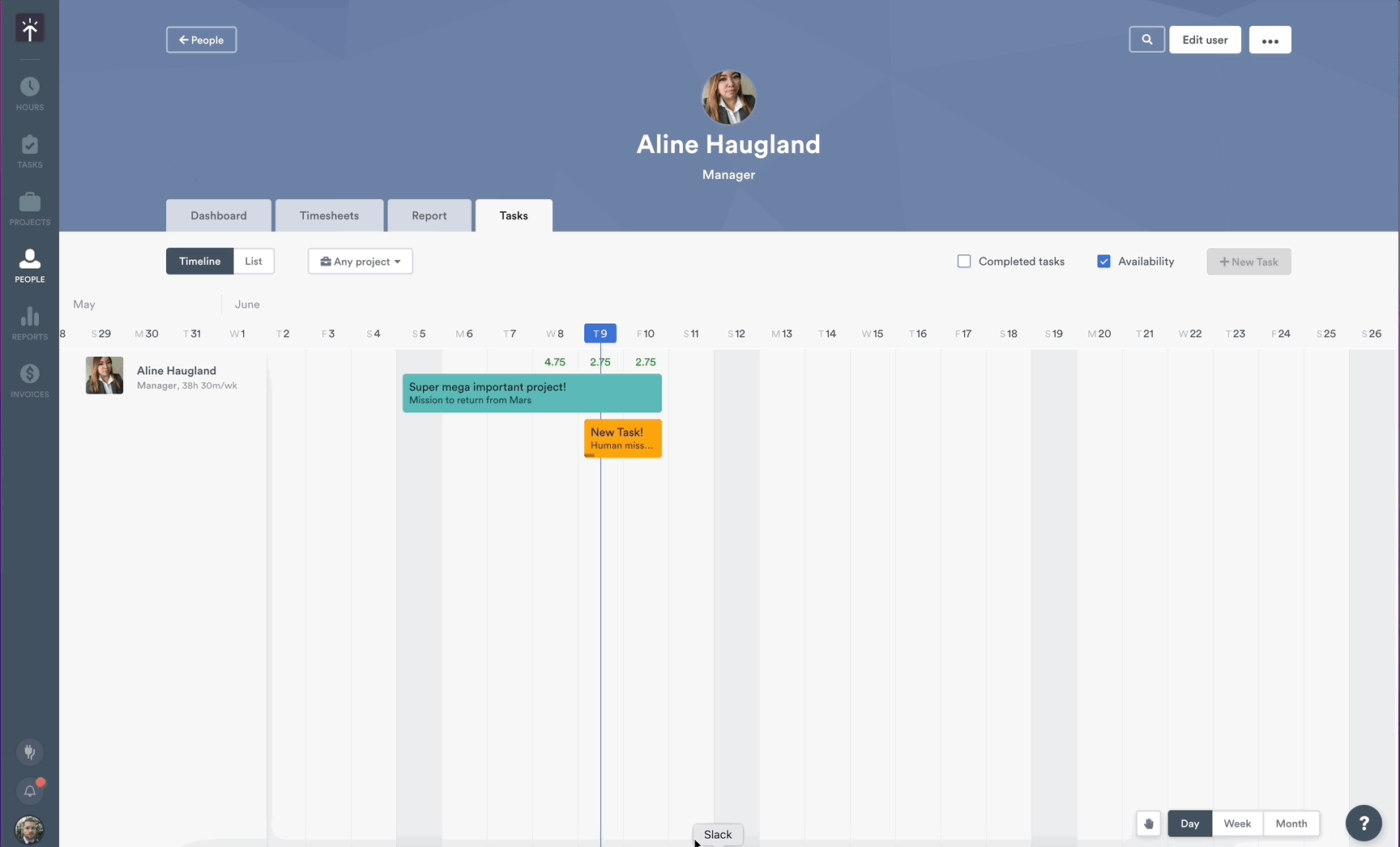
Task: Disable the Availability checkbox
Action: pyautogui.click(x=1103, y=261)
